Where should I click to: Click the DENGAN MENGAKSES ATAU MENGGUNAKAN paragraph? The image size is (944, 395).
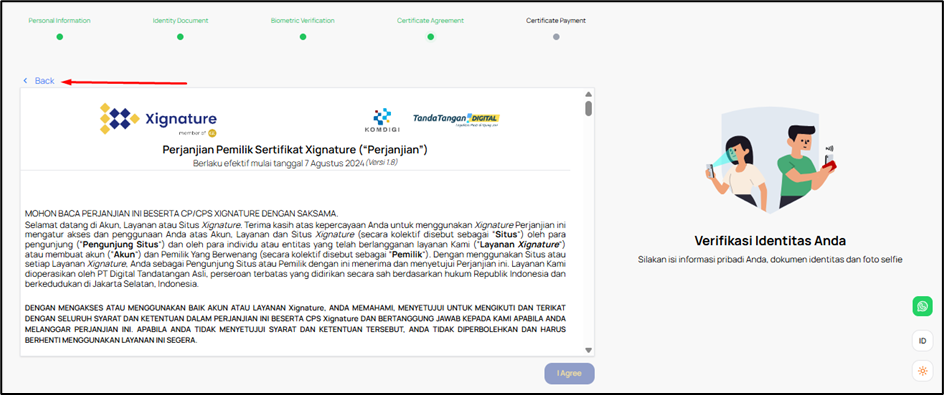295,323
